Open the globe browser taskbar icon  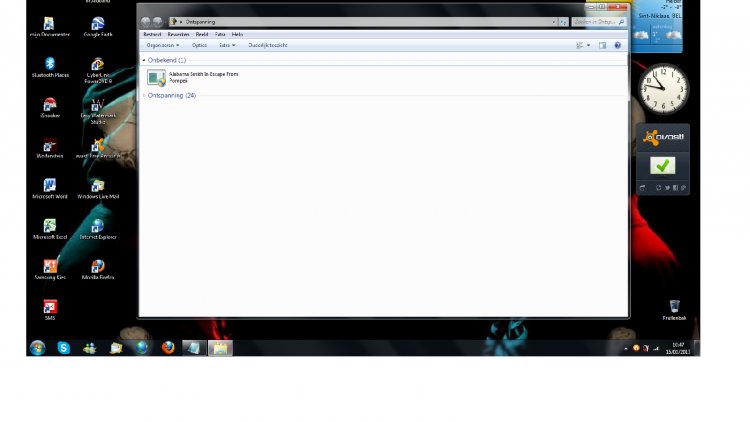[142, 348]
